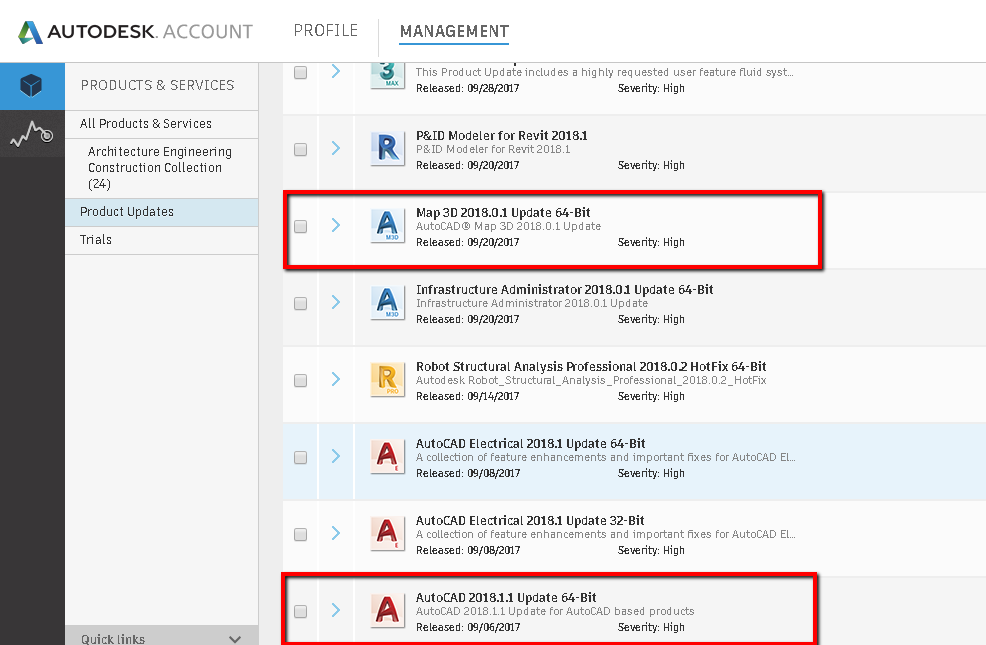Click the P&ID Modeler Revit icon
Screen dimensions: 986x645
(x=387, y=149)
